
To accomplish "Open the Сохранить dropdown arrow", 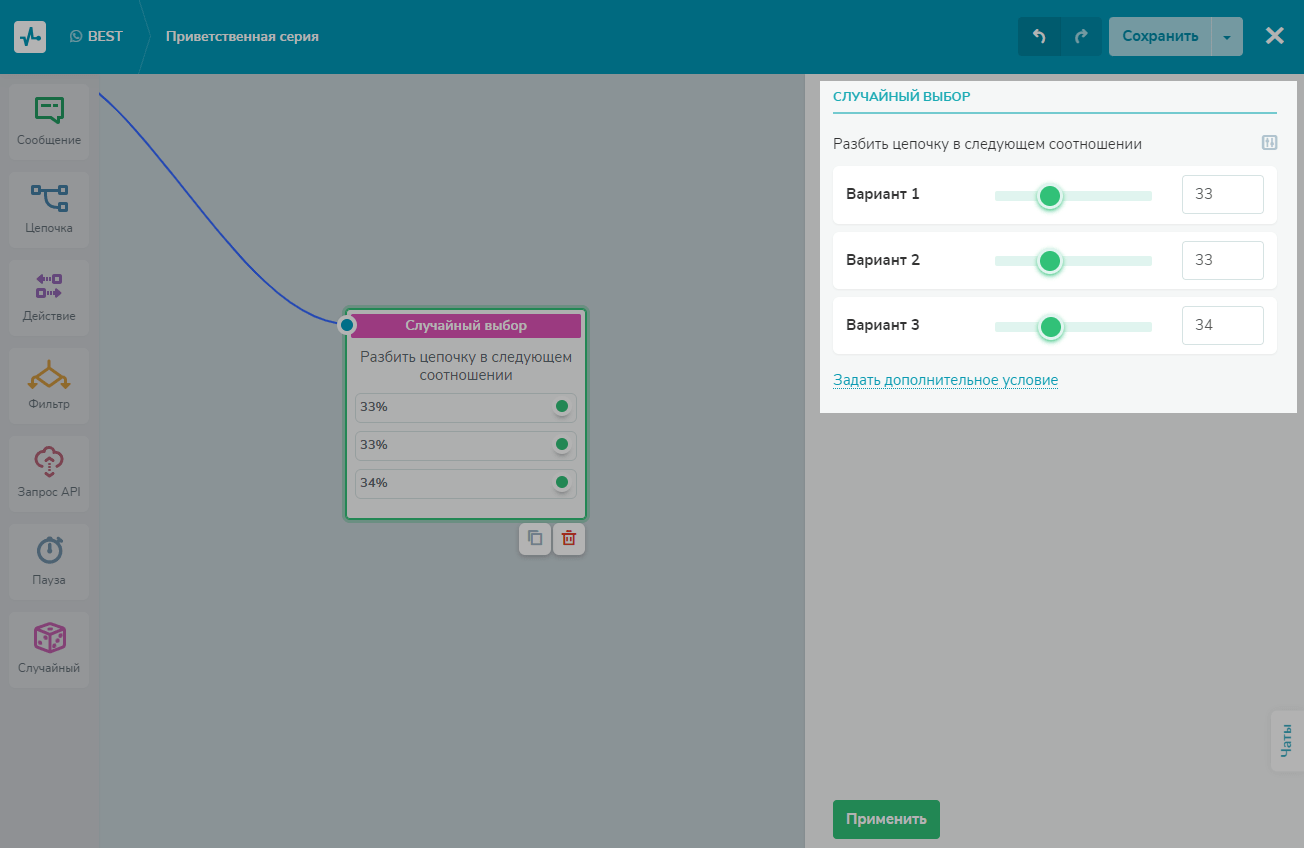I will click(x=1227, y=36).
